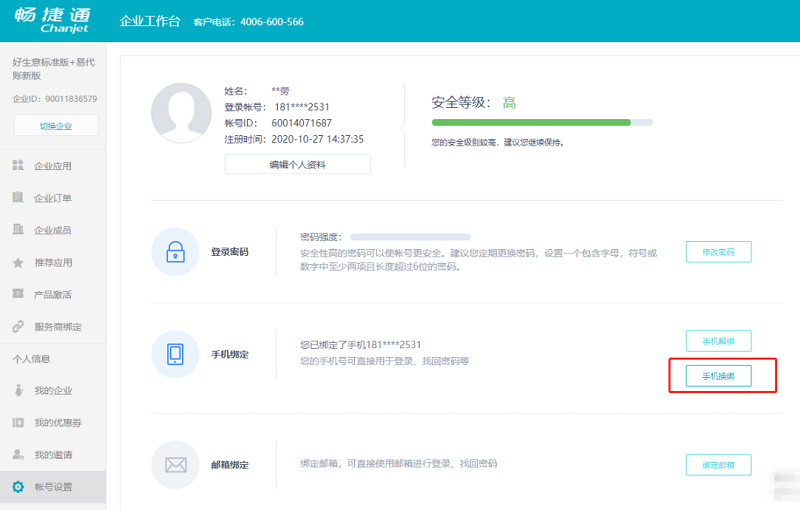Click the 手机换绑 button
The image size is (800, 510).
coord(718,376)
